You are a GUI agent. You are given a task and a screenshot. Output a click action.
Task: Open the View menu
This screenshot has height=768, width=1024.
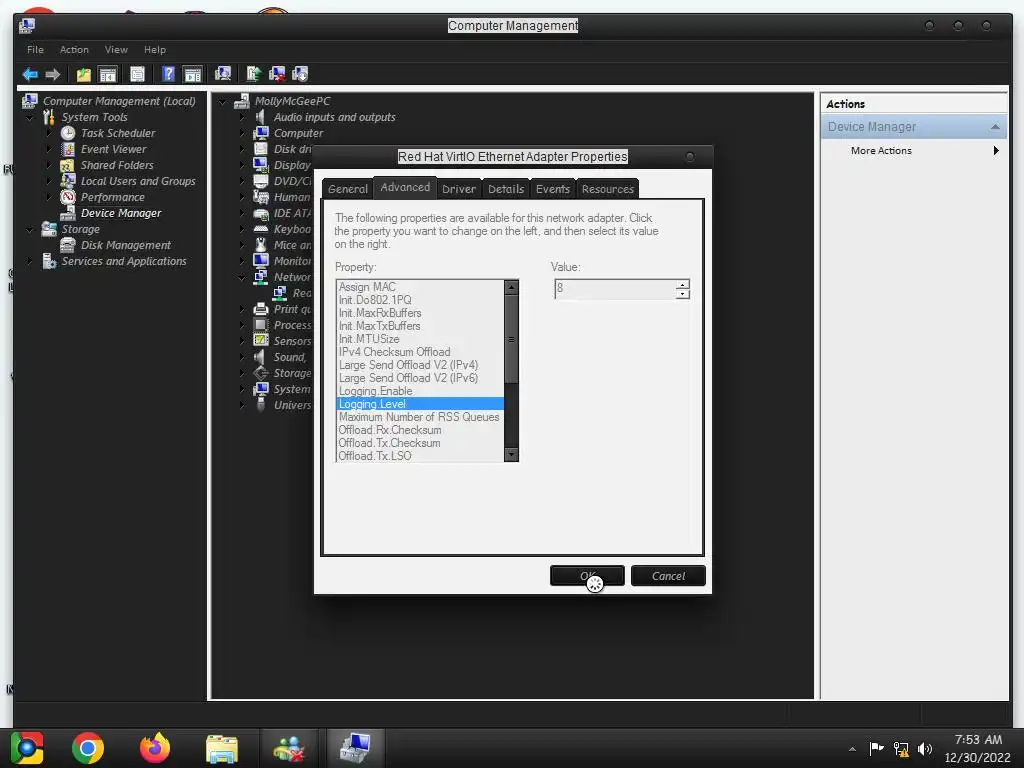tap(116, 50)
